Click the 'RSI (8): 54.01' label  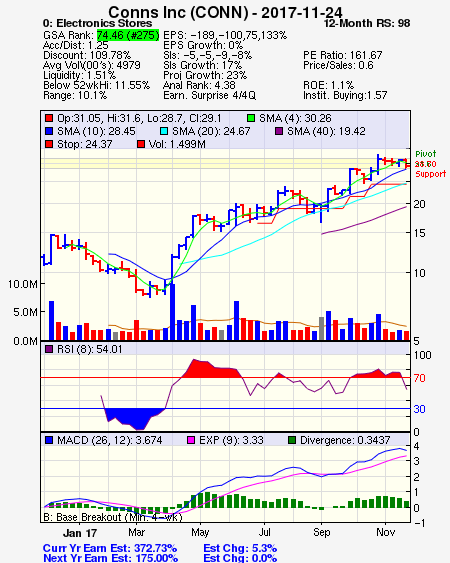click(x=90, y=349)
